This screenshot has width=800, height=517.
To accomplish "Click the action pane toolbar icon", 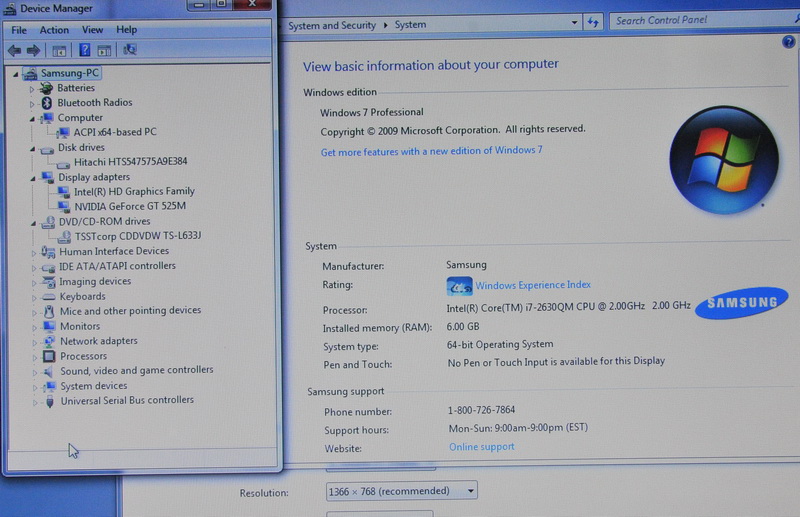I will click(x=104, y=50).
